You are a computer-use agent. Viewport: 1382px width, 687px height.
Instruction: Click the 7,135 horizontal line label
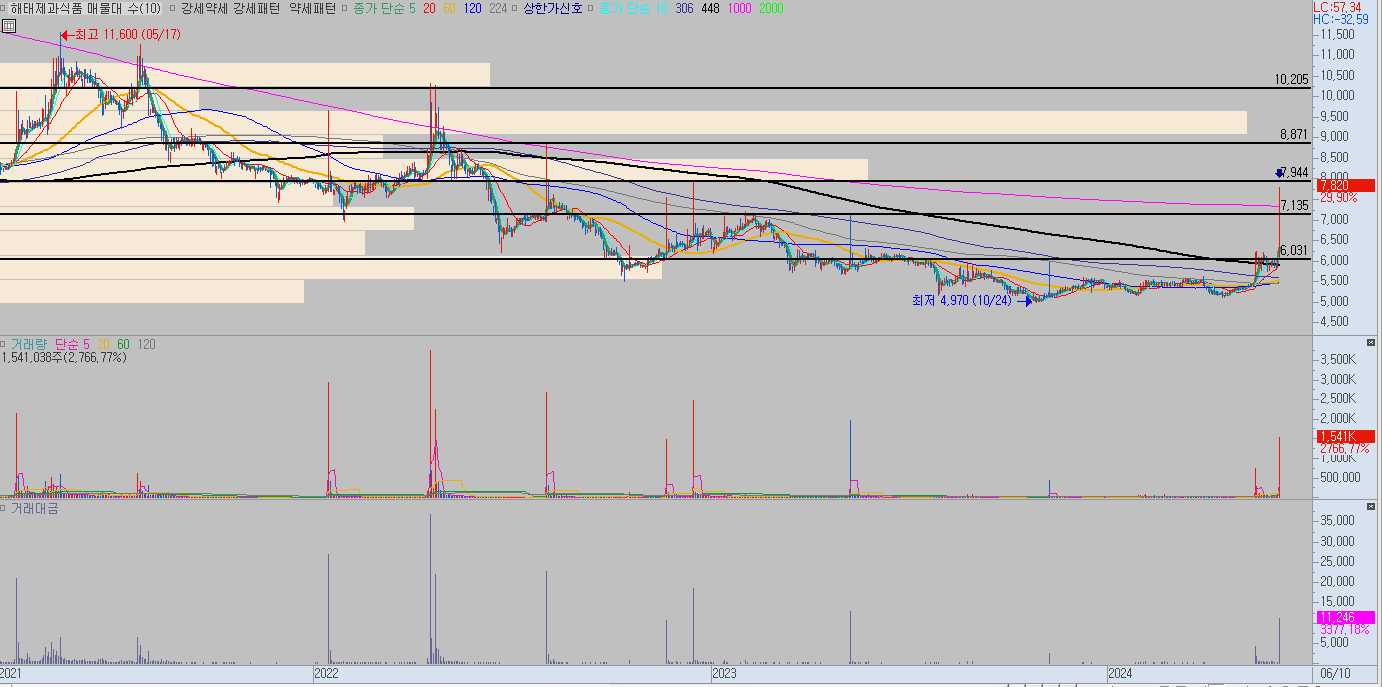click(x=1294, y=206)
